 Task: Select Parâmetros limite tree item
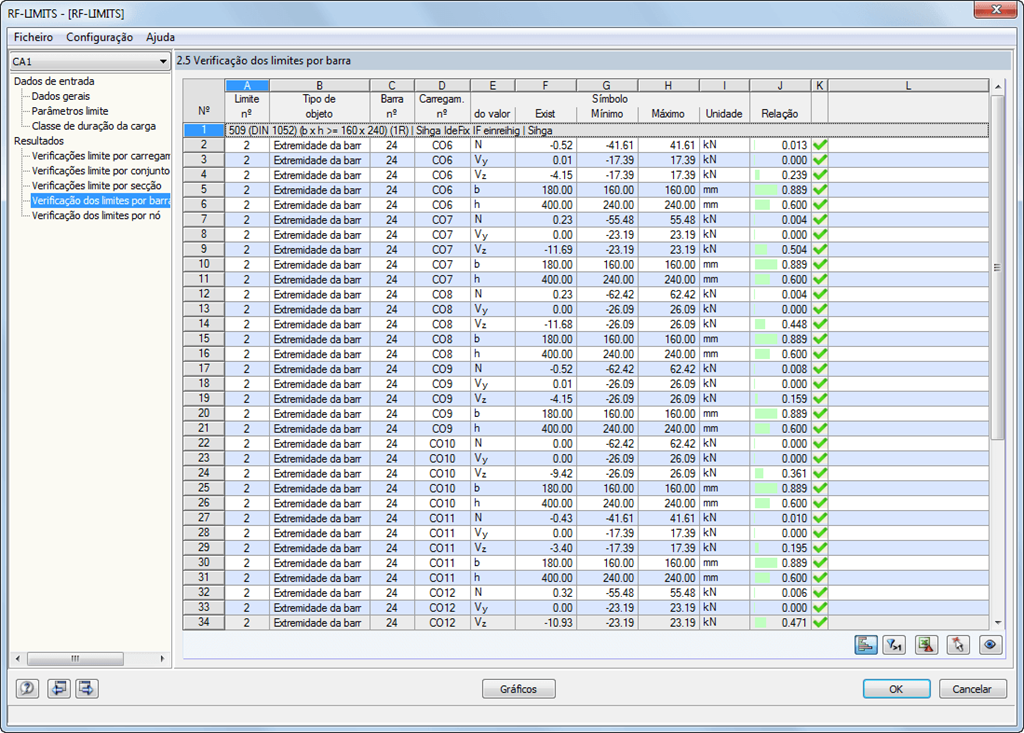click(x=70, y=111)
